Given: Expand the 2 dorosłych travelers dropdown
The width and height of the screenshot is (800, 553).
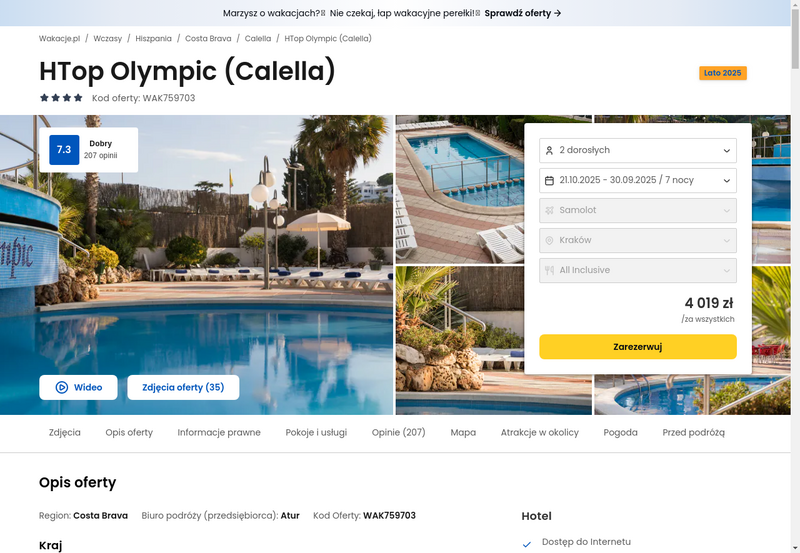Looking at the screenshot, I should (x=638, y=150).
